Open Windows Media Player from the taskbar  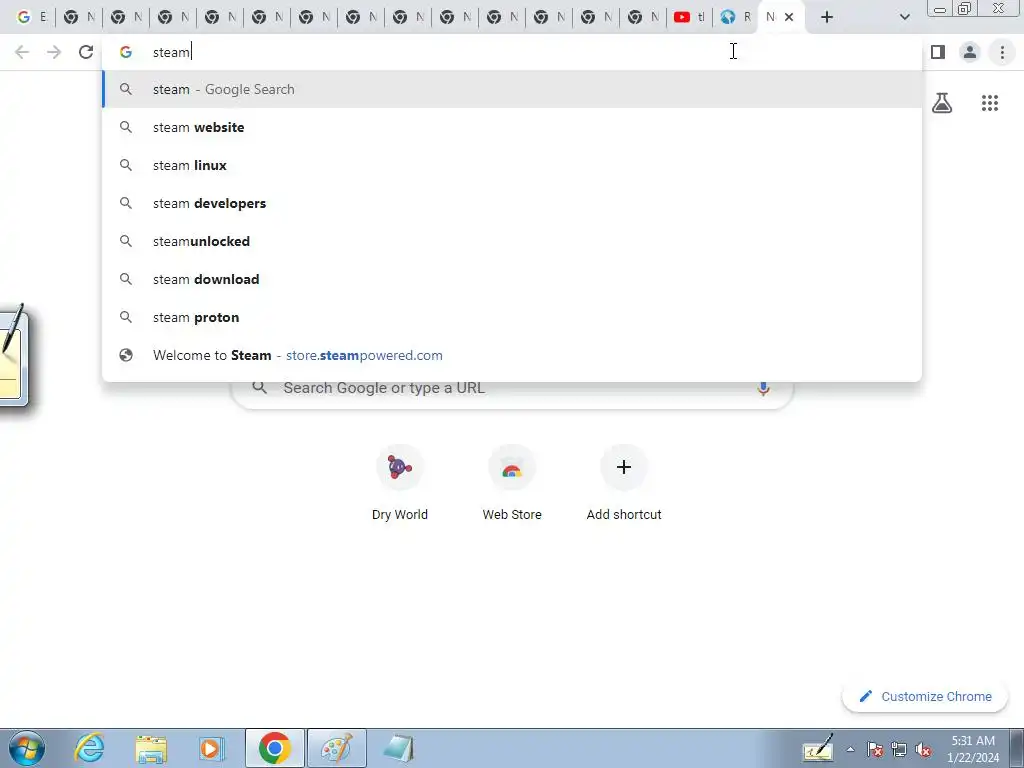(x=212, y=748)
